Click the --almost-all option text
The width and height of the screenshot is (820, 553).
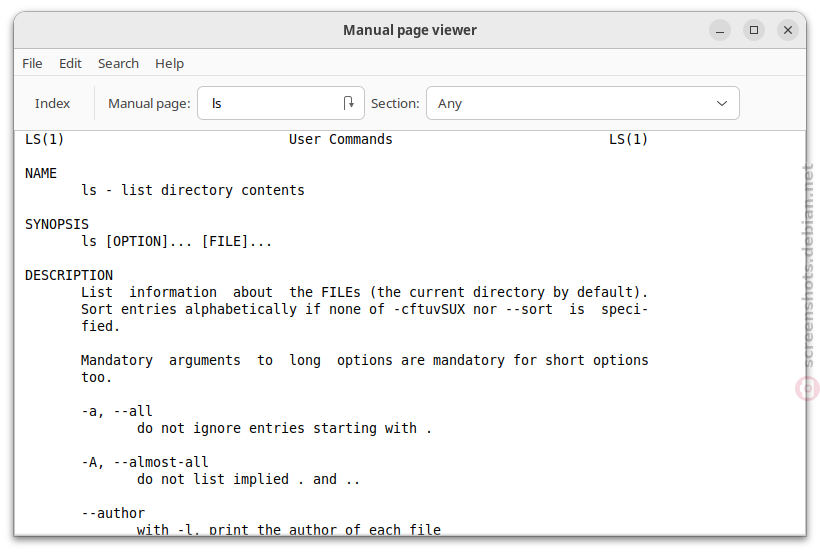(x=161, y=462)
